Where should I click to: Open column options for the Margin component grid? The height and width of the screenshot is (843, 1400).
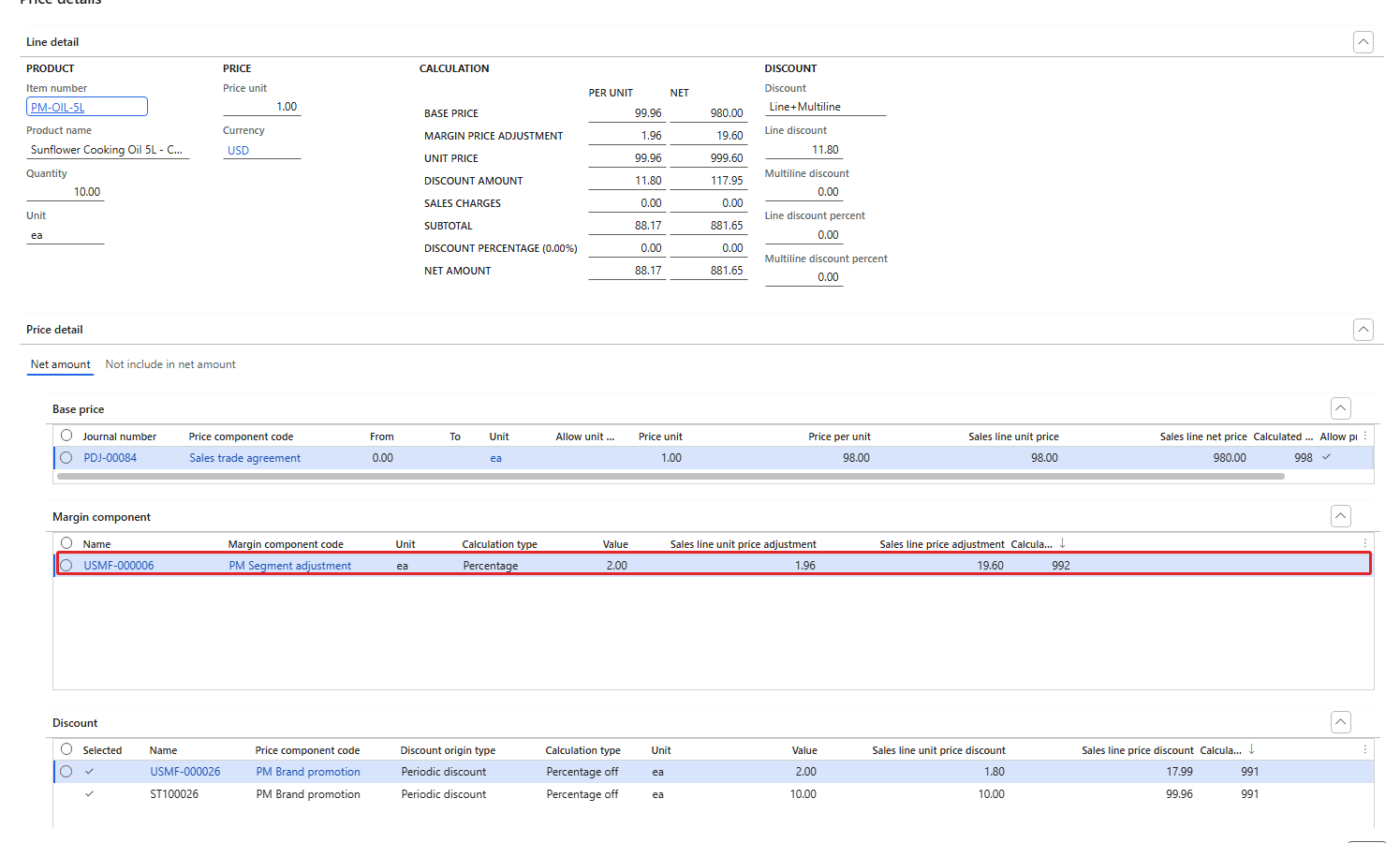point(1365,544)
